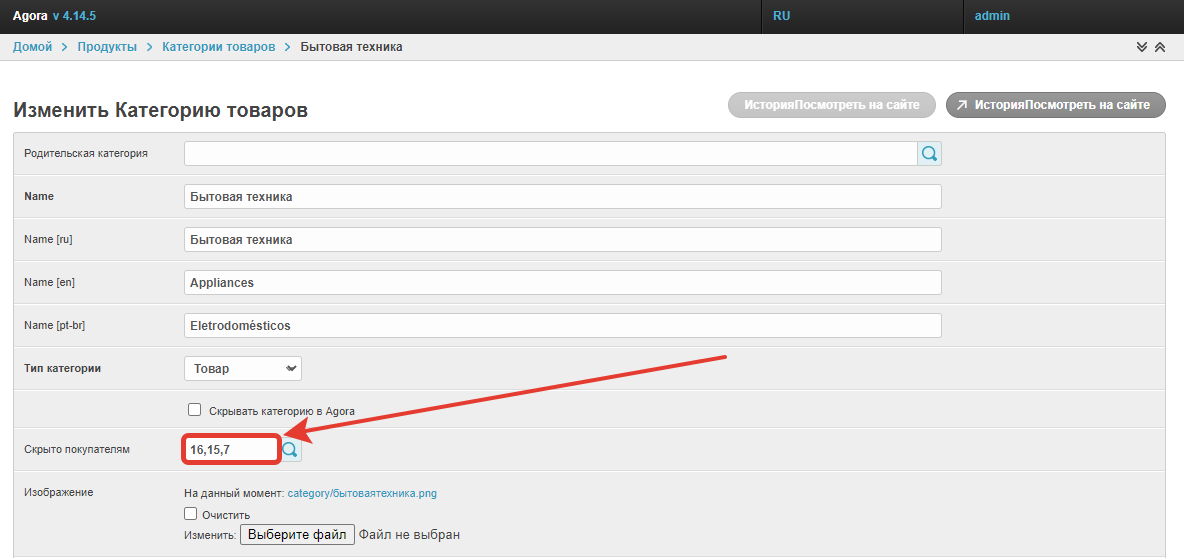Click the Выберите файл button

[x=297, y=535]
